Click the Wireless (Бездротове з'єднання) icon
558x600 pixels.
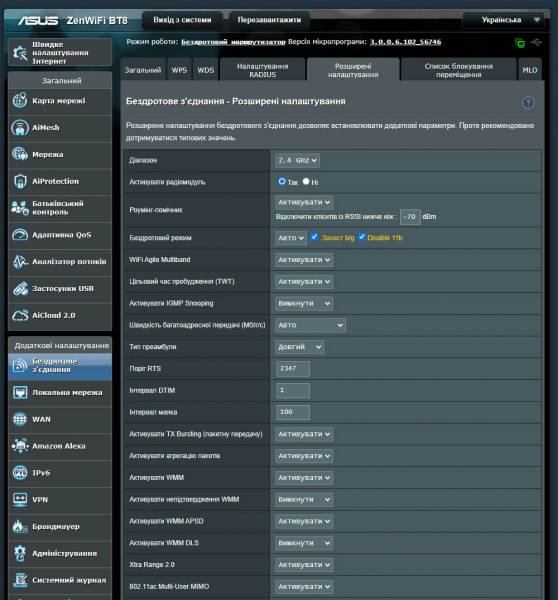point(20,365)
